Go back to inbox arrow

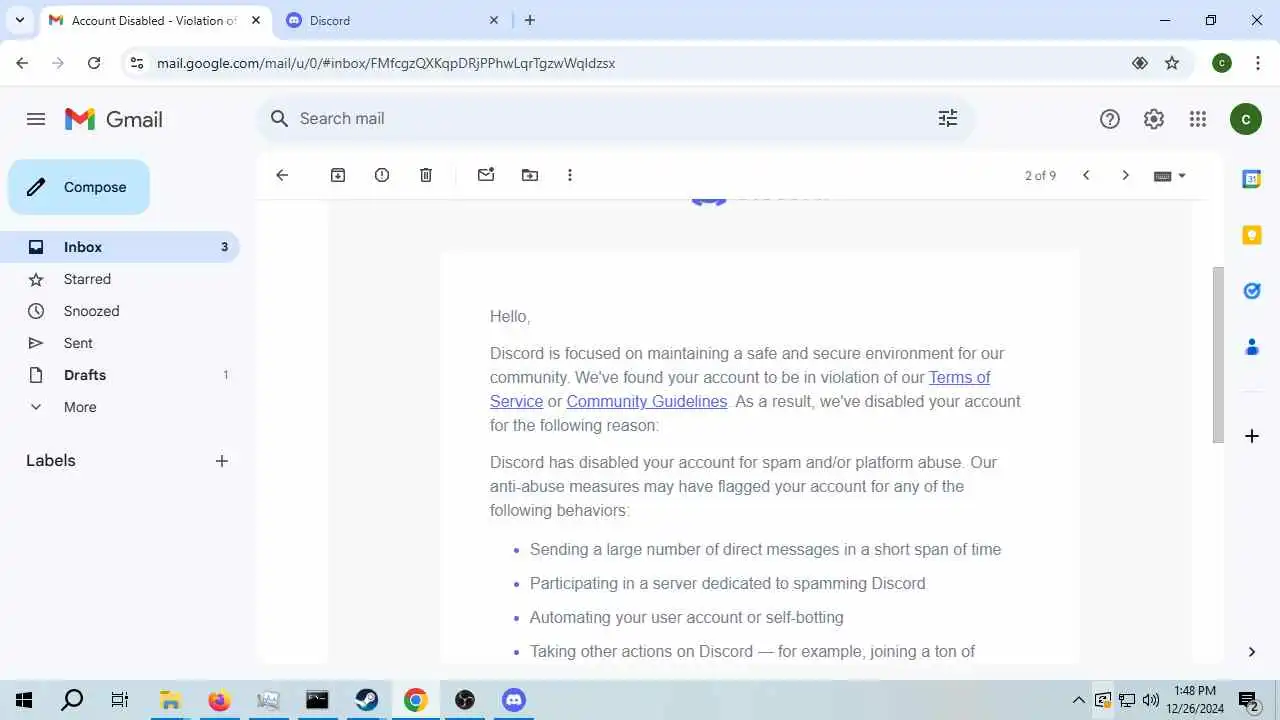(x=282, y=175)
